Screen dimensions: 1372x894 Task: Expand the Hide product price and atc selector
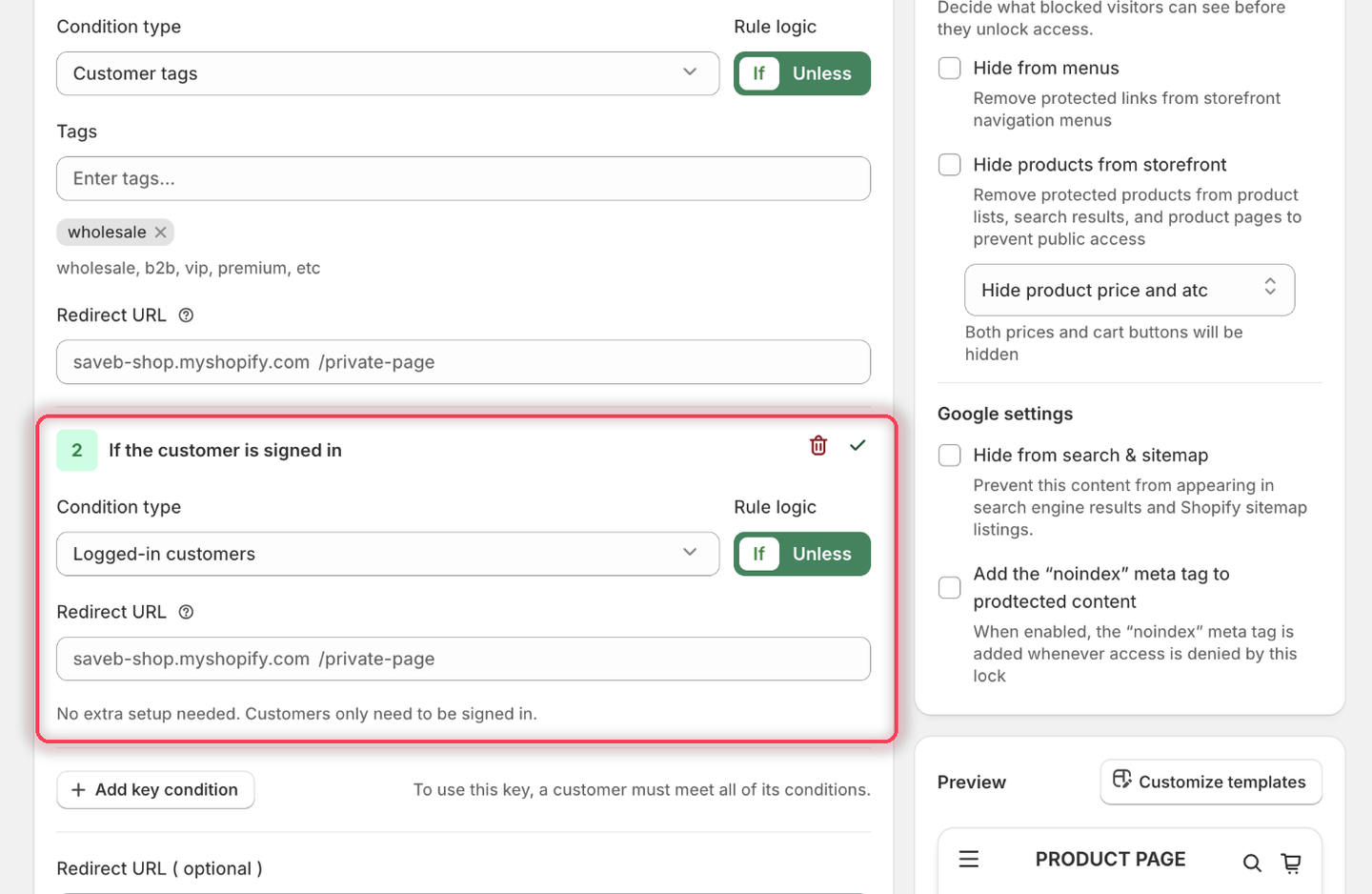pos(1130,290)
